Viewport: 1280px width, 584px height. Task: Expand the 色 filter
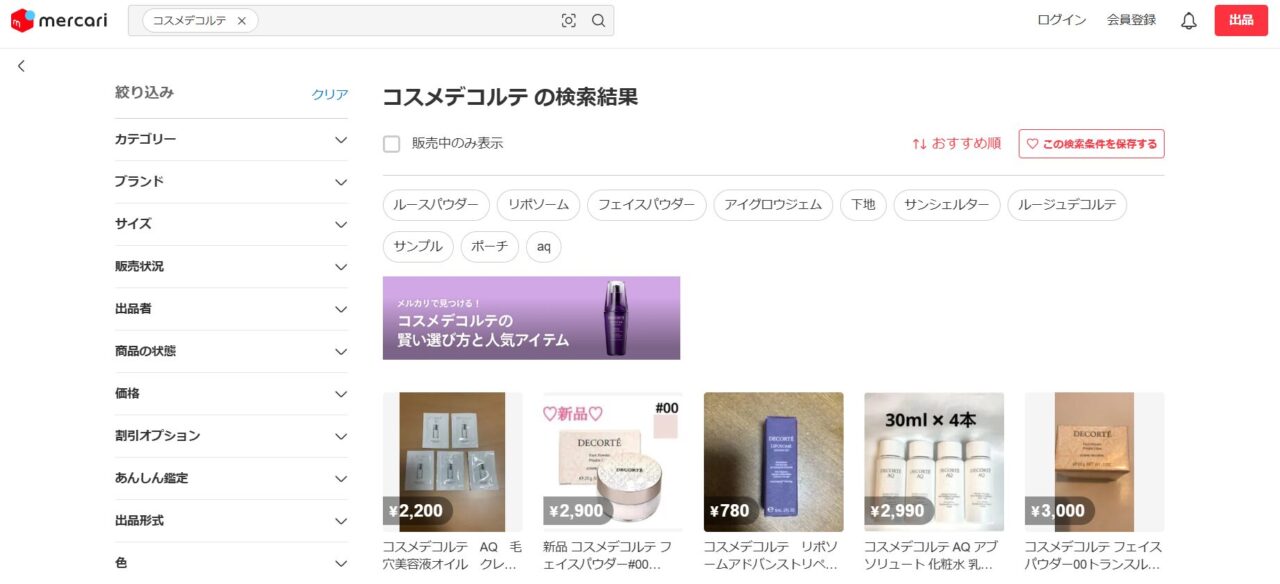pos(232,563)
